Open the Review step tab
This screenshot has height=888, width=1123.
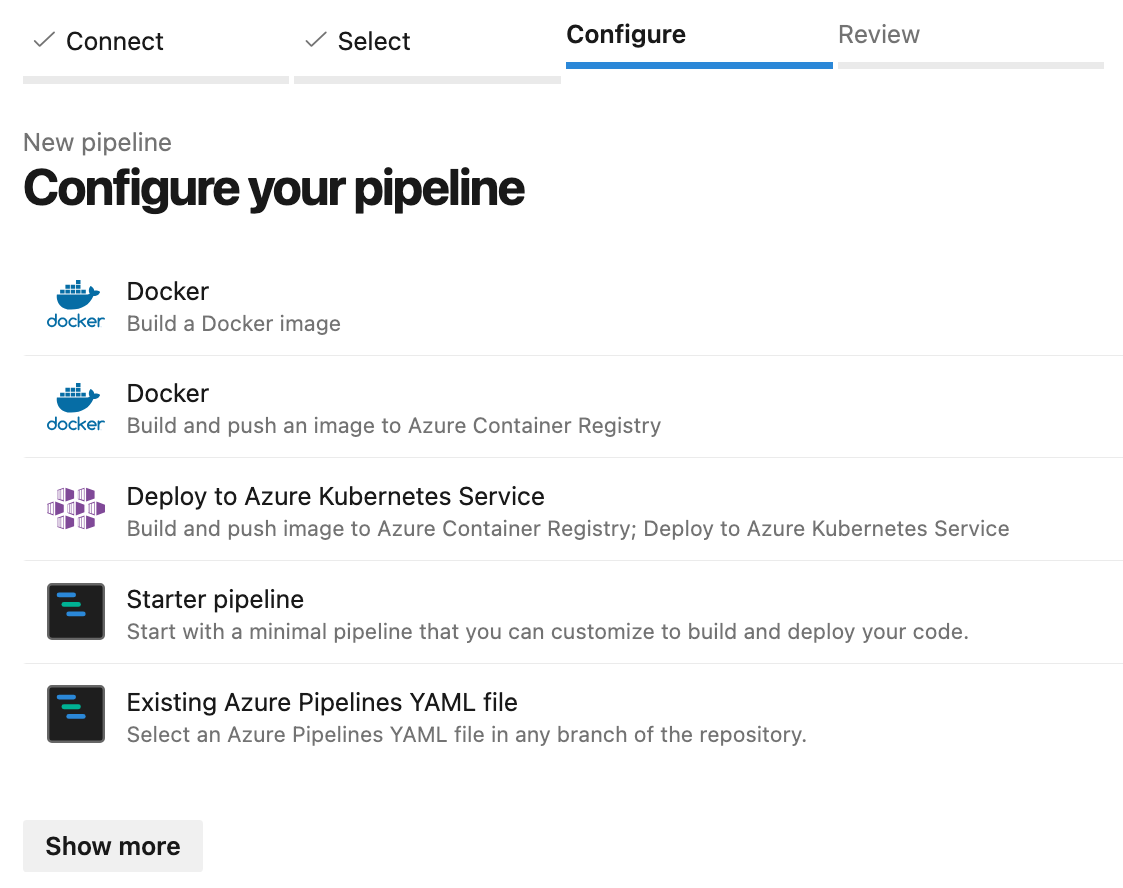point(970,43)
